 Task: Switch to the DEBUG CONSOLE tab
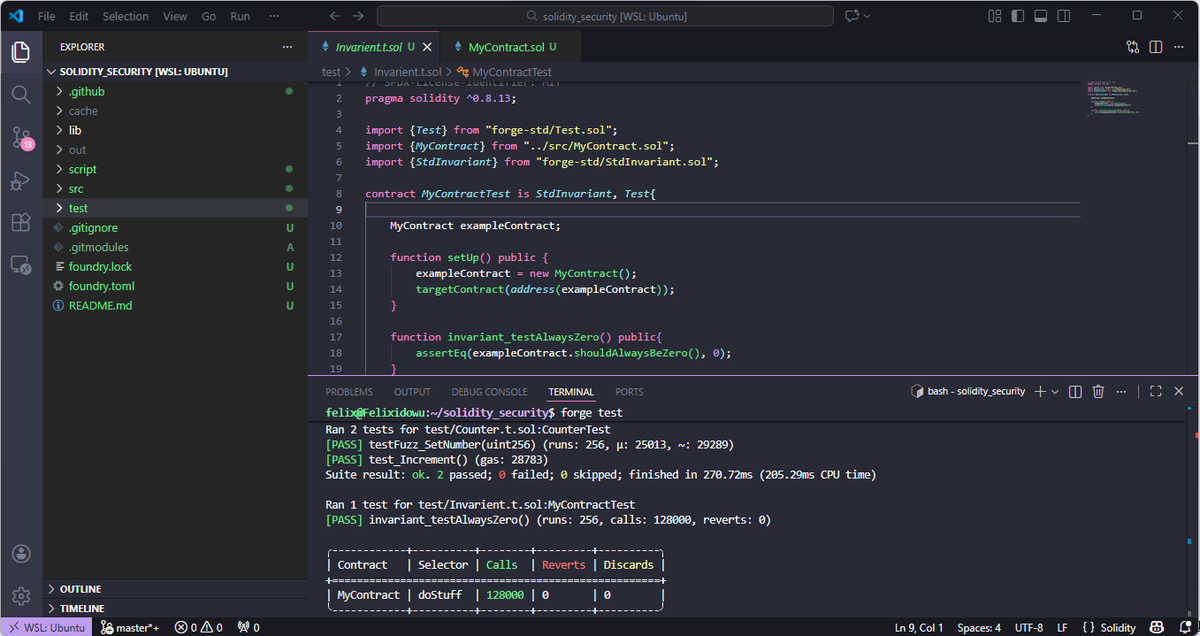[x=489, y=392]
